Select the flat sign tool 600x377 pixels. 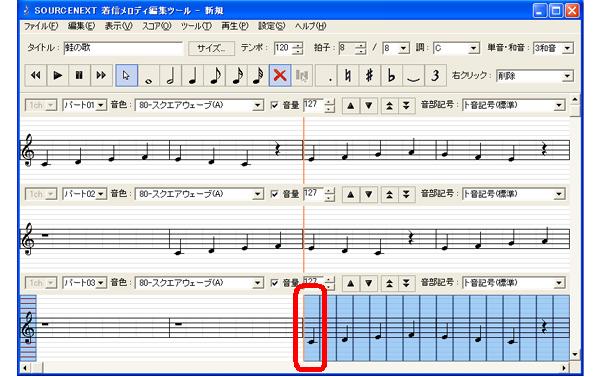pos(391,75)
